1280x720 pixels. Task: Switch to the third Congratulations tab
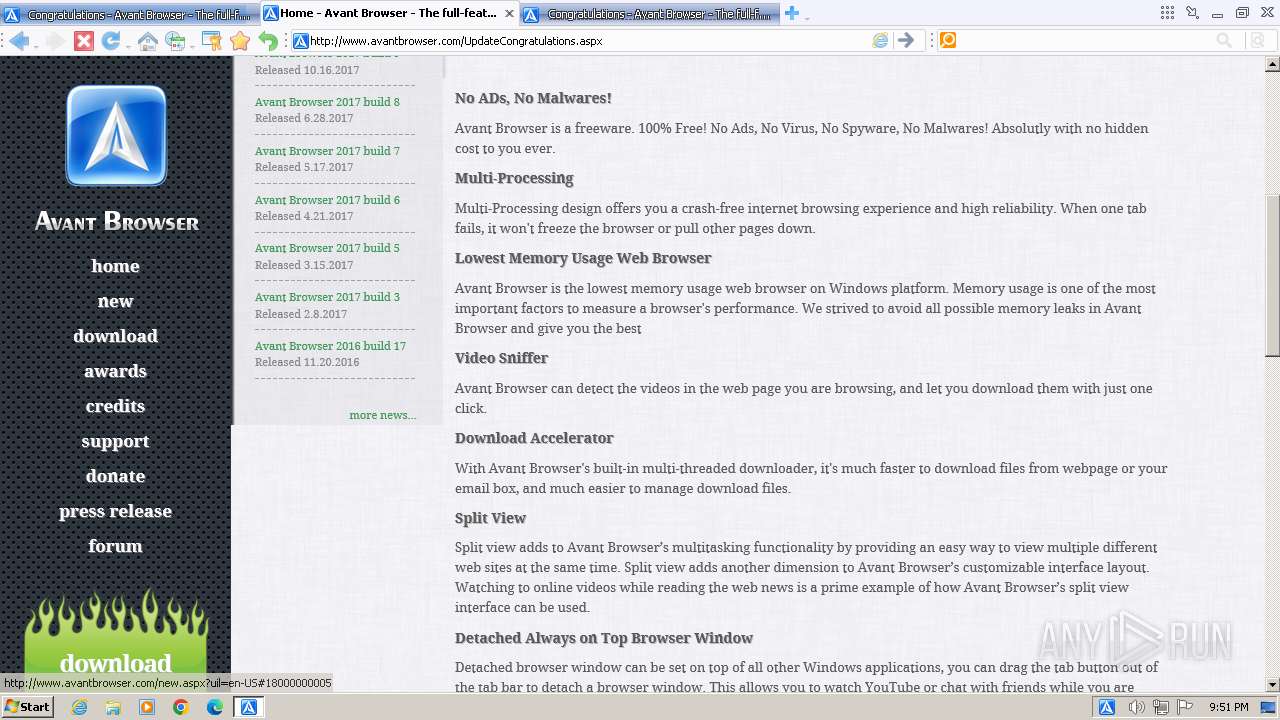click(x=650, y=14)
